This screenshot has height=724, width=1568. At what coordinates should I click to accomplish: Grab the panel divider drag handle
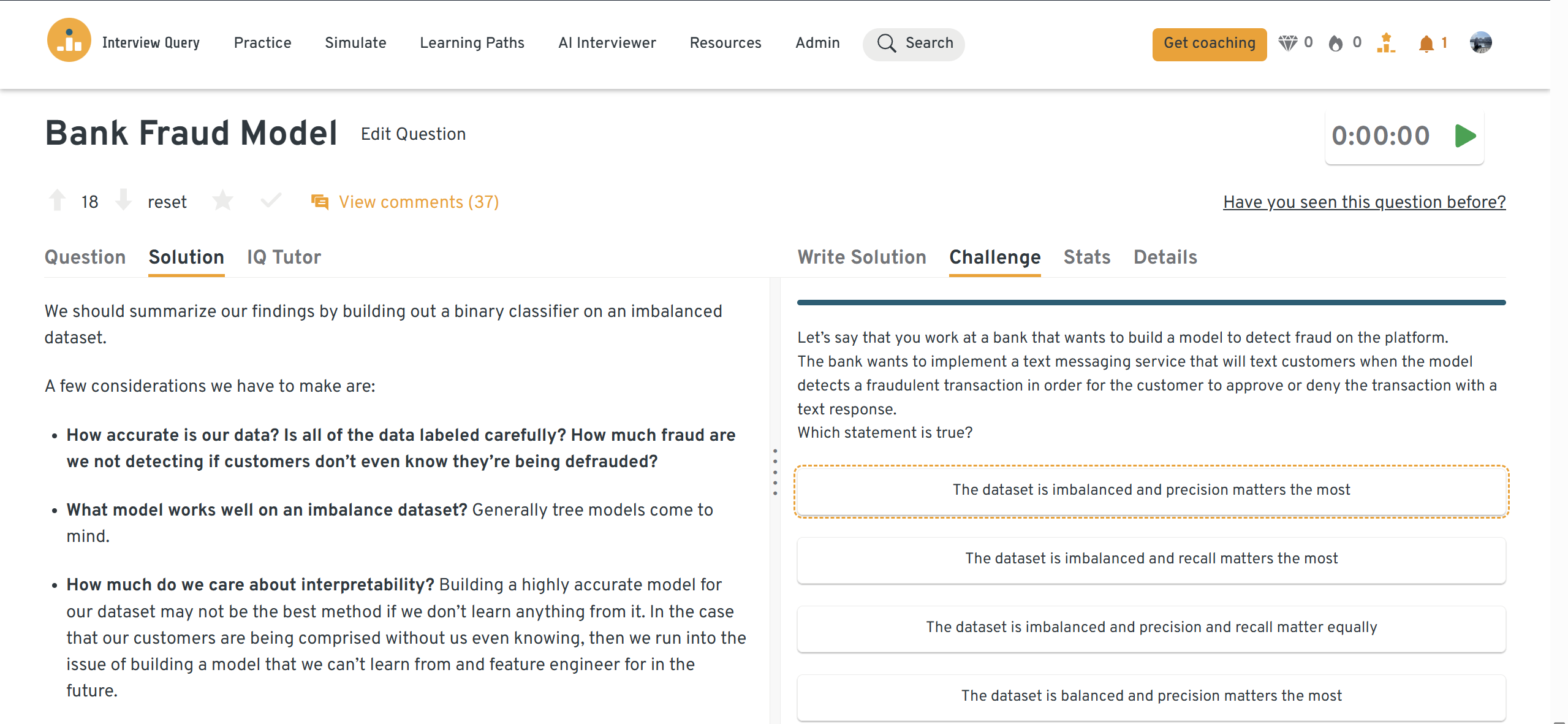[x=775, y=472]
